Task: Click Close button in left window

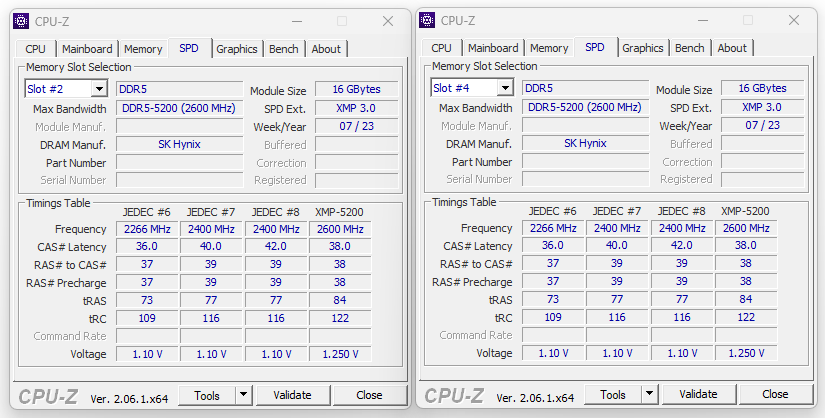Action: [x=369, y=395]
